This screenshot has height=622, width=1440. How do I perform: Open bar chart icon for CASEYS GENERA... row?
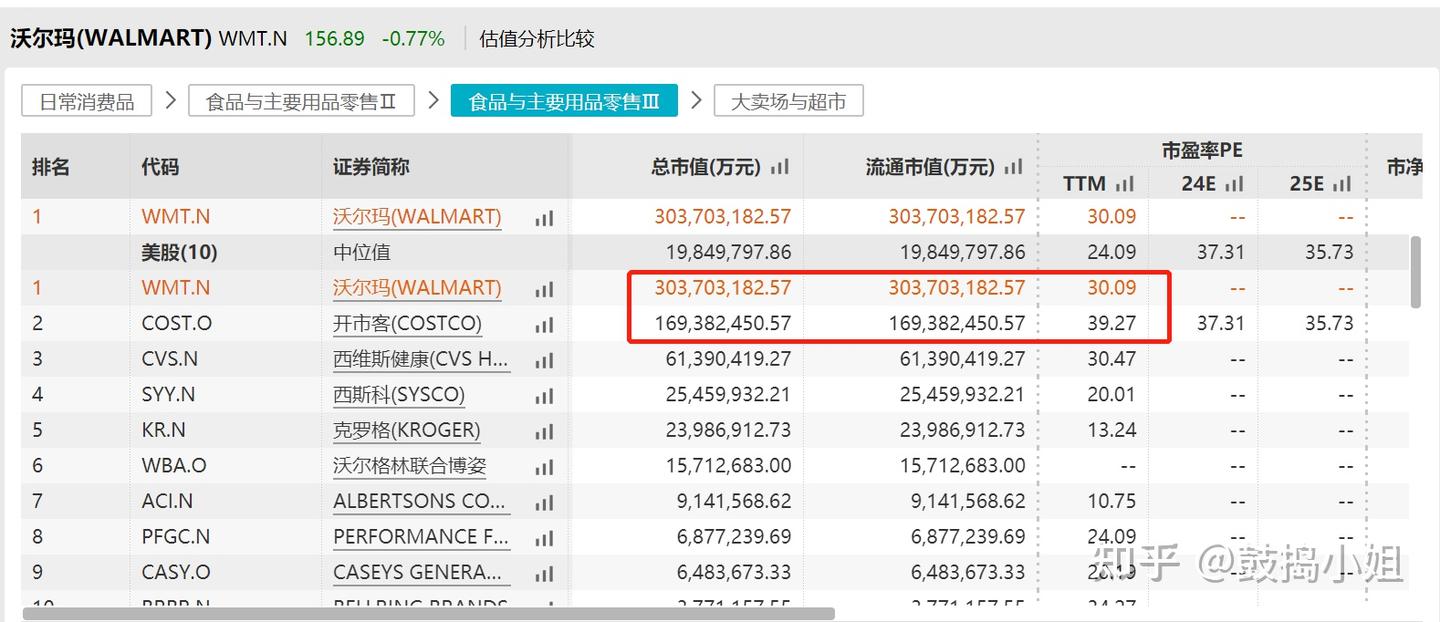(x=544, y=574)
